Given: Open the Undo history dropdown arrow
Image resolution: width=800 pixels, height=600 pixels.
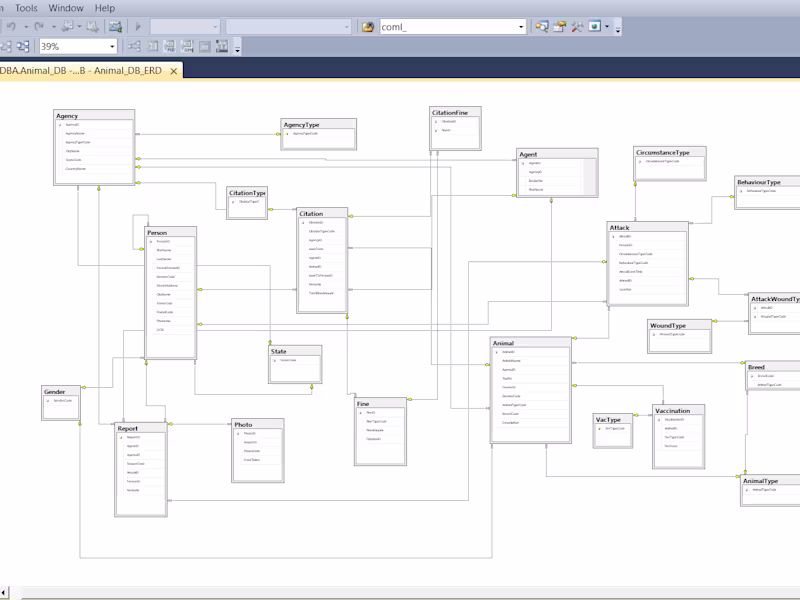Looking at the screenshot, I should 25,25.
